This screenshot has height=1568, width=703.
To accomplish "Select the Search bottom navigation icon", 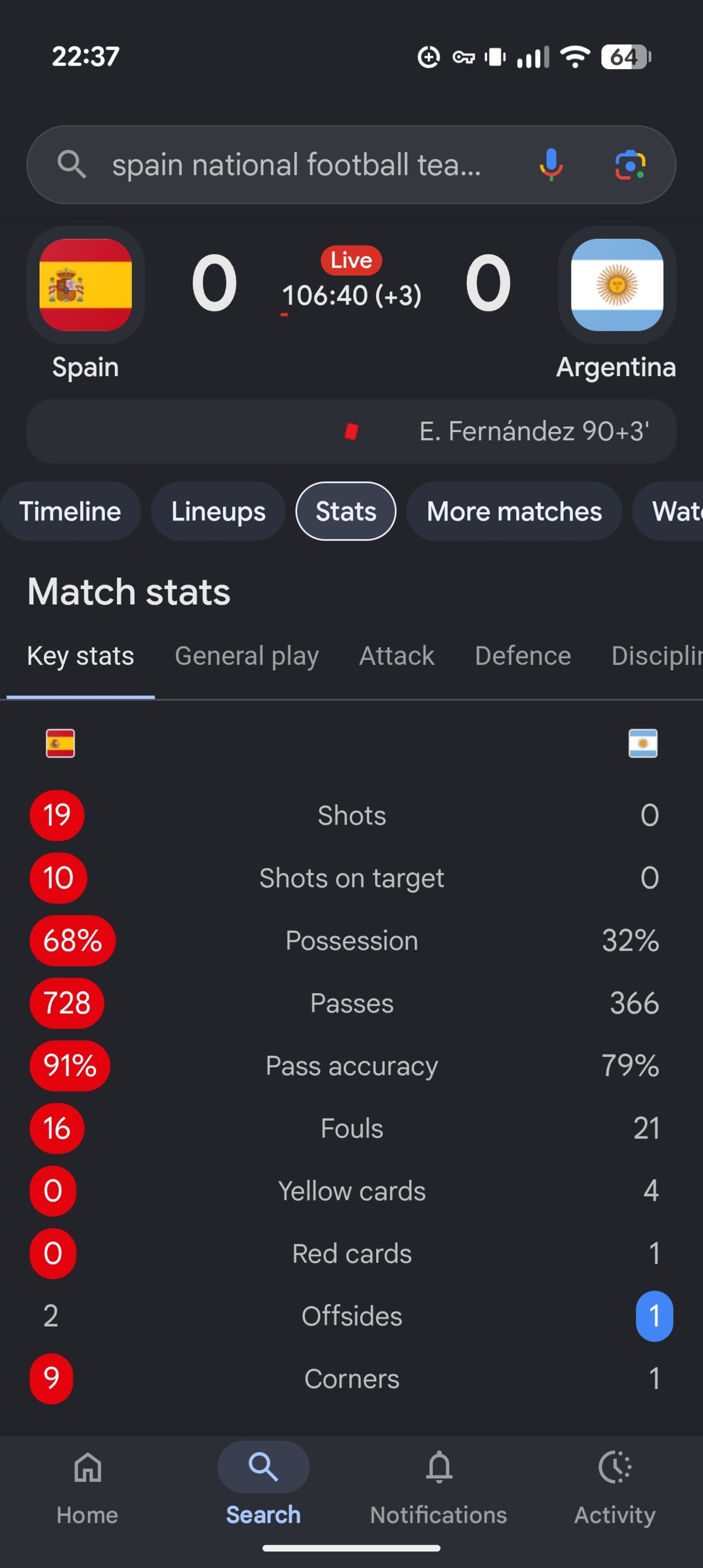I will [263, 1467].
